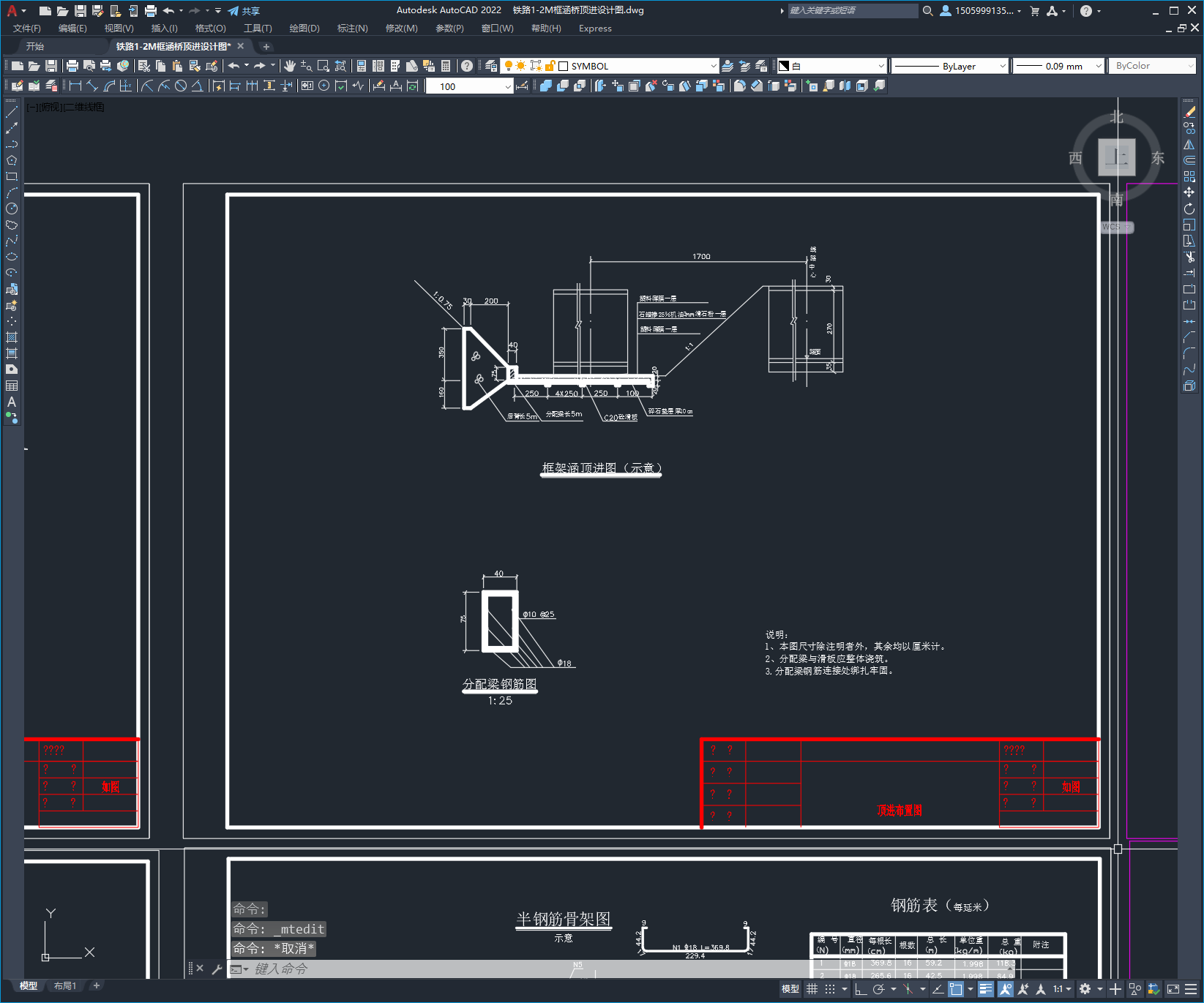The width and height of the screenshot is (1204, 1003).
Task: Open the Layer Properties manager icon
Action: click(491, 66)
